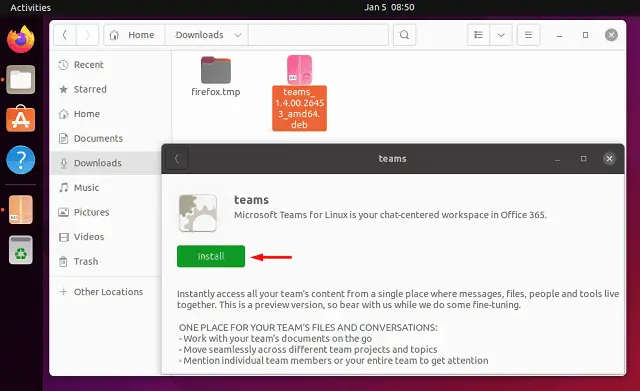Screen dimensions: 640x391
Task: Click 'Mention individual team members' line
Action: (333, 360)
